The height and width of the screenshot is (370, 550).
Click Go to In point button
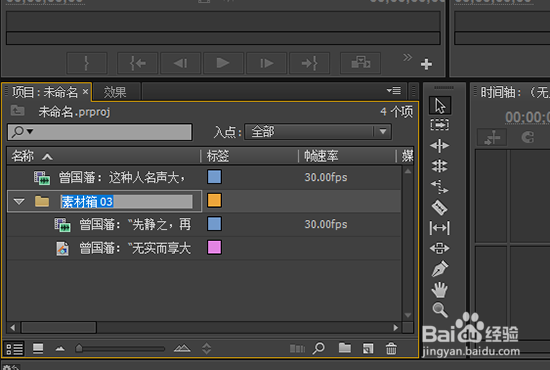138,63
